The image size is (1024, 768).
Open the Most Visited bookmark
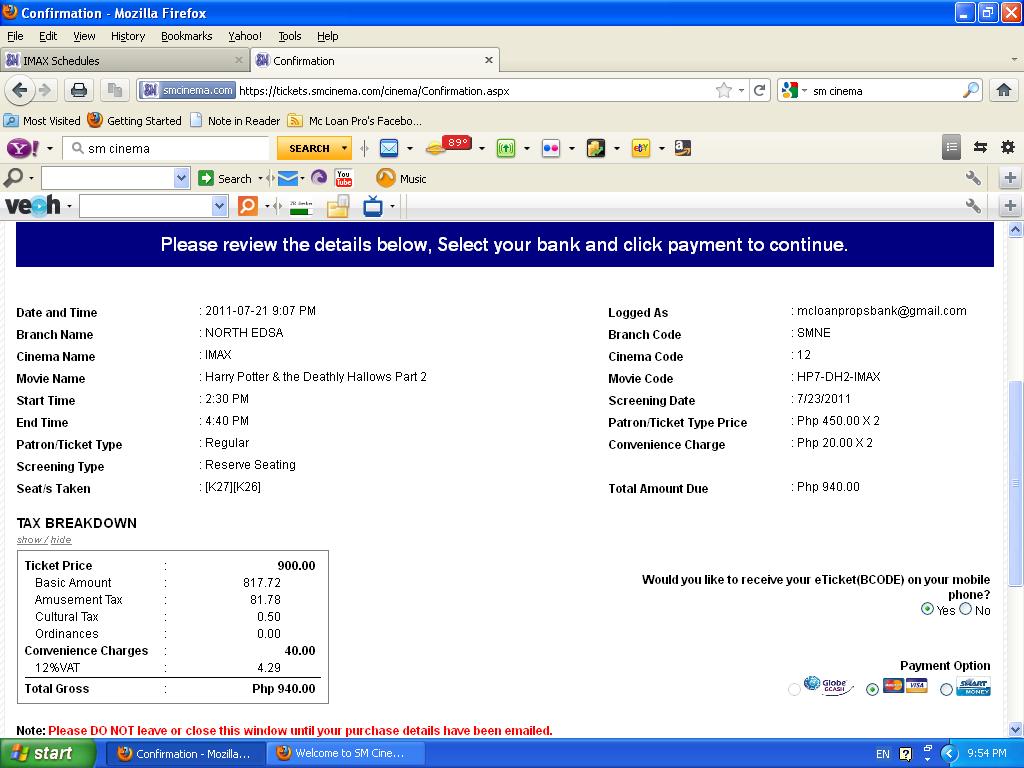point(42,121)
